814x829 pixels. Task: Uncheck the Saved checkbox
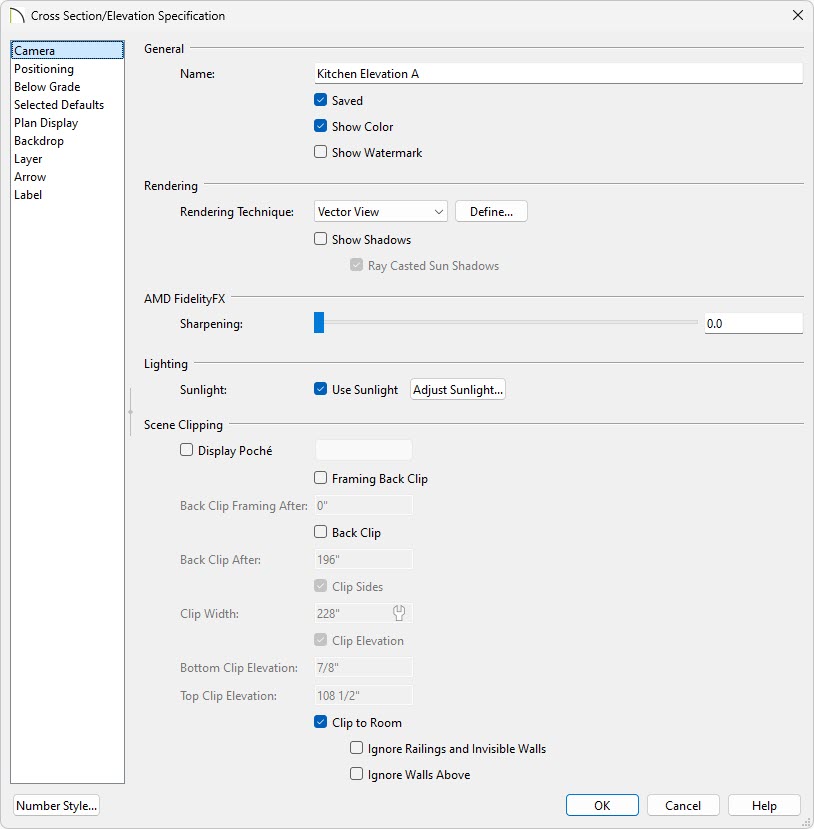click(x=320, y=100)
